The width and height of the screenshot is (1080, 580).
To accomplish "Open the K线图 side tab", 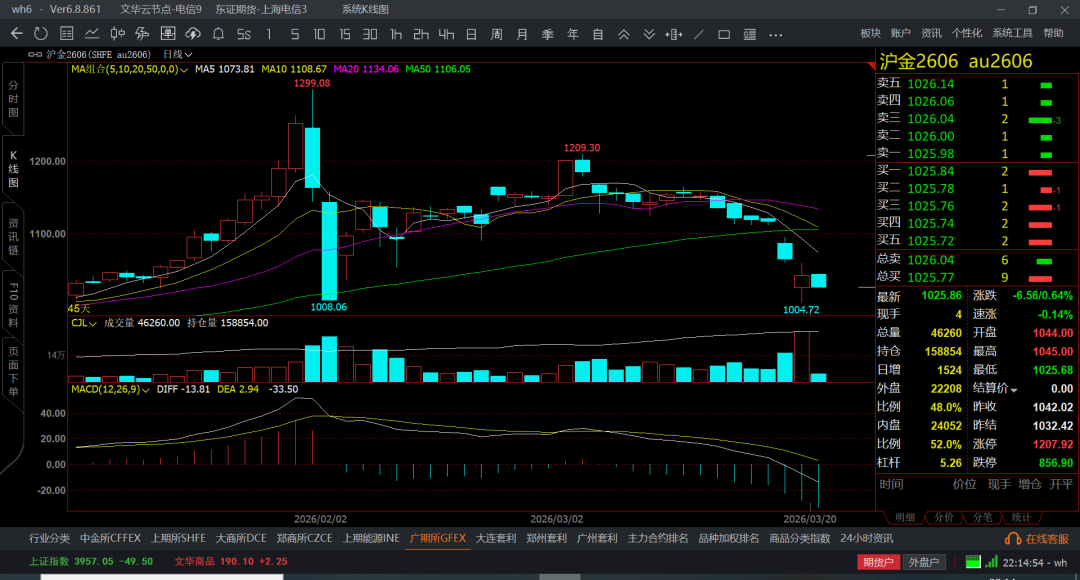I will [x=13, y=169].
